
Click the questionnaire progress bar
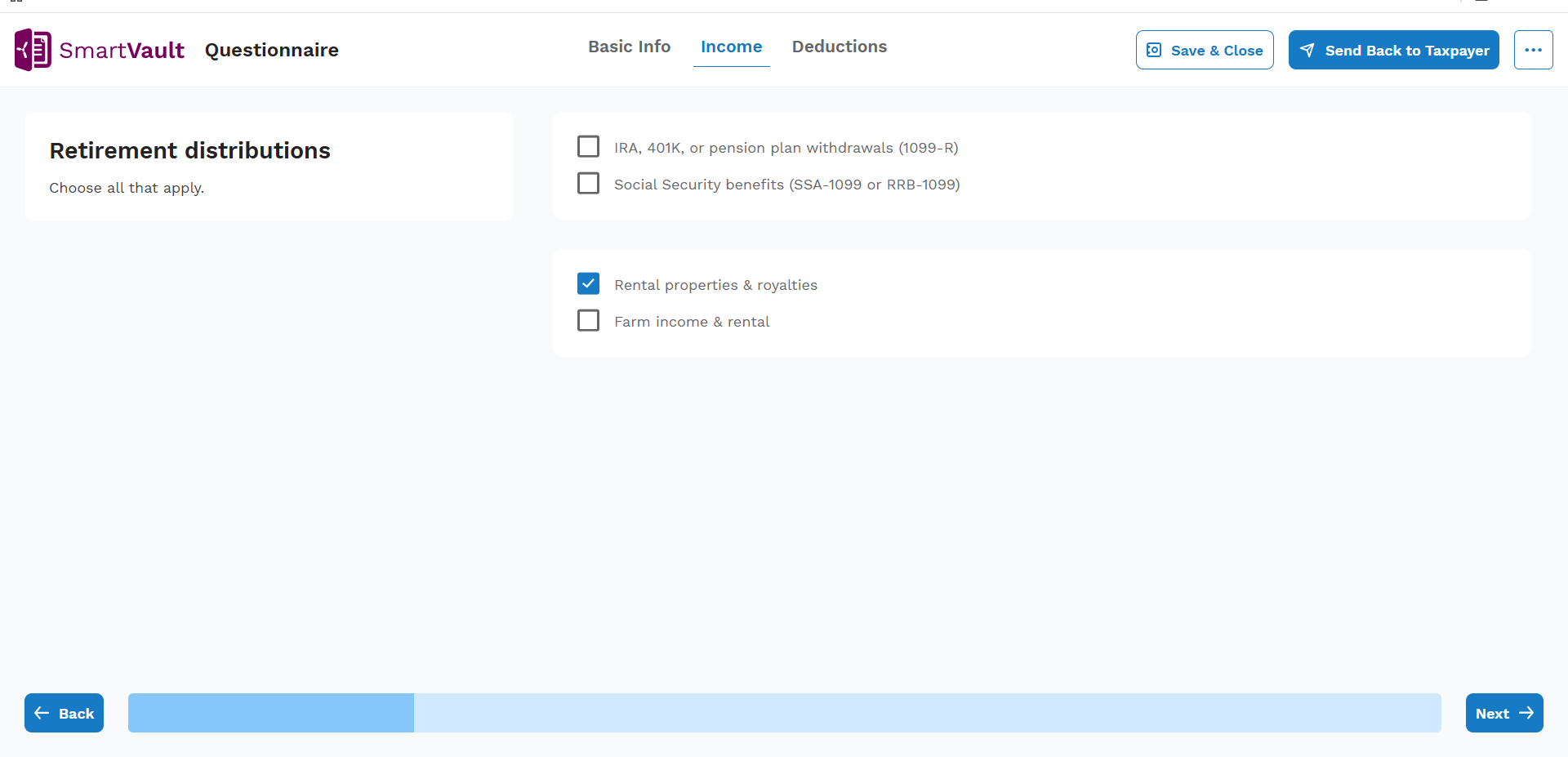(784, 713)
